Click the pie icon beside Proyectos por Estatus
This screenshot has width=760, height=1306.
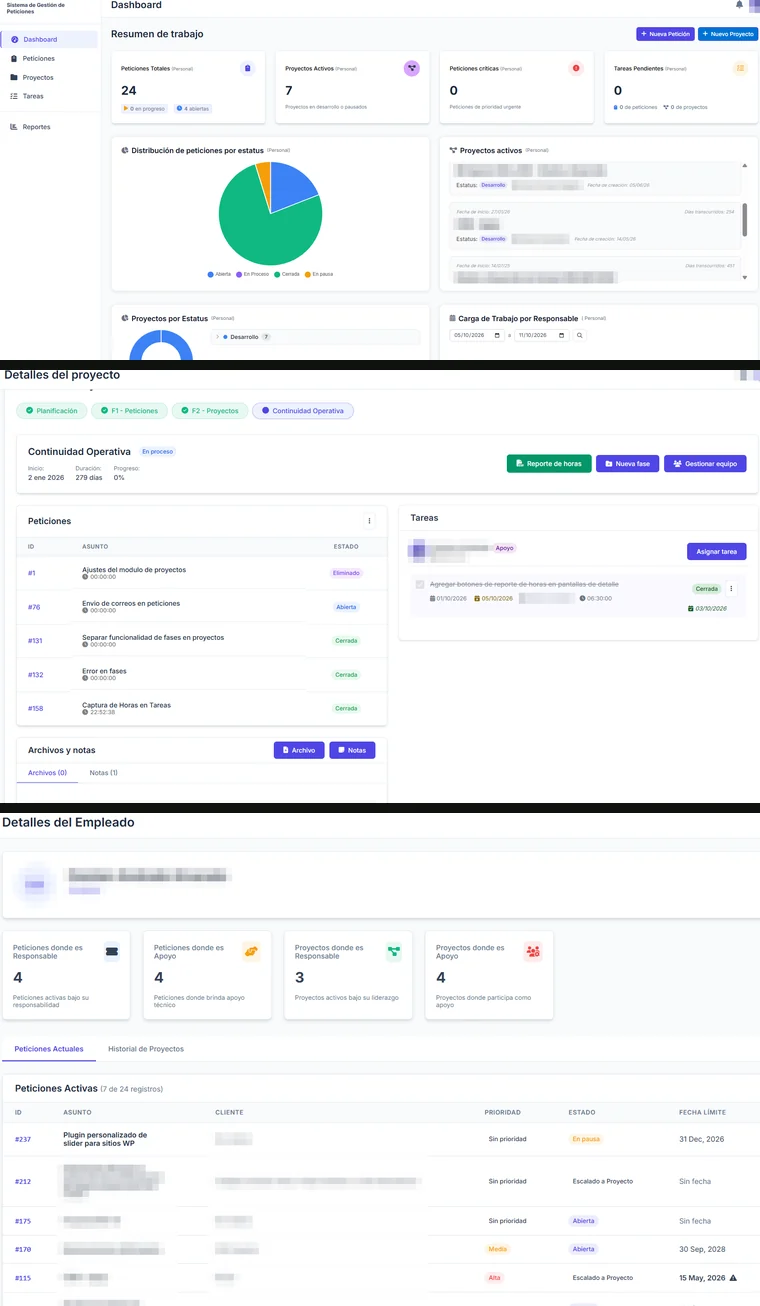[x=125, y=319]
